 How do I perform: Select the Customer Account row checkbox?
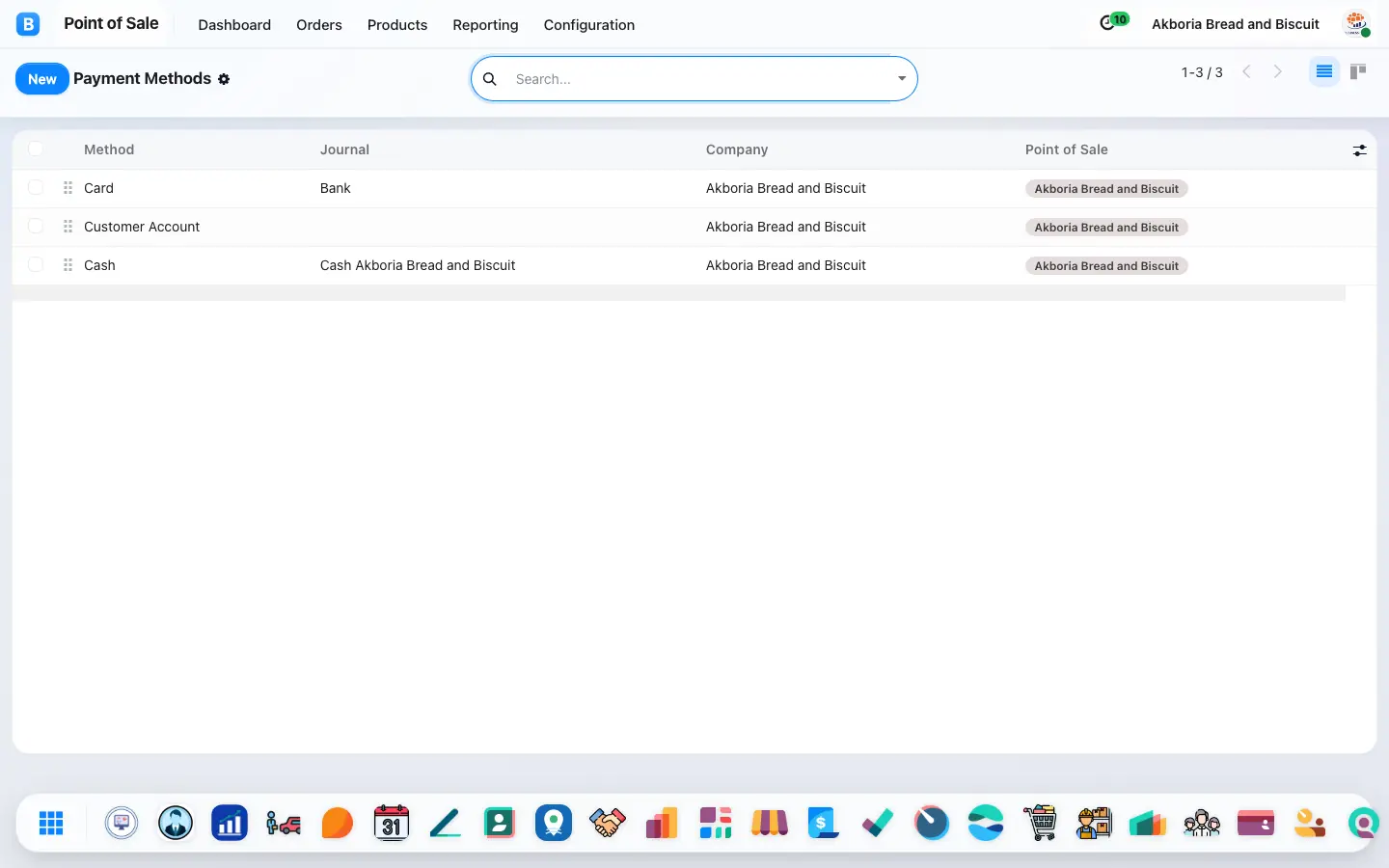(36, 226)
